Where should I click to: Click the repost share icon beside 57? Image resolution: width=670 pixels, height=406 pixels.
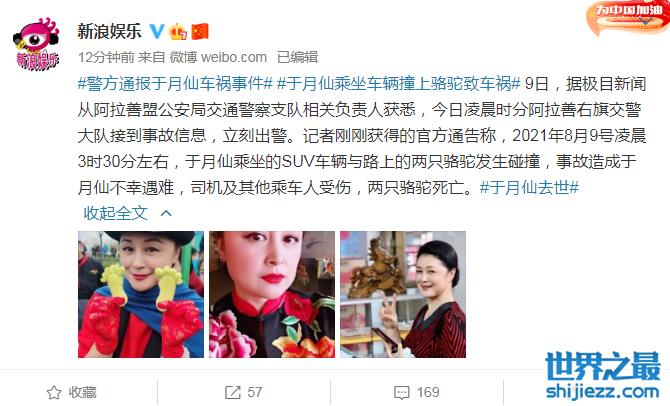pos(233,392)
